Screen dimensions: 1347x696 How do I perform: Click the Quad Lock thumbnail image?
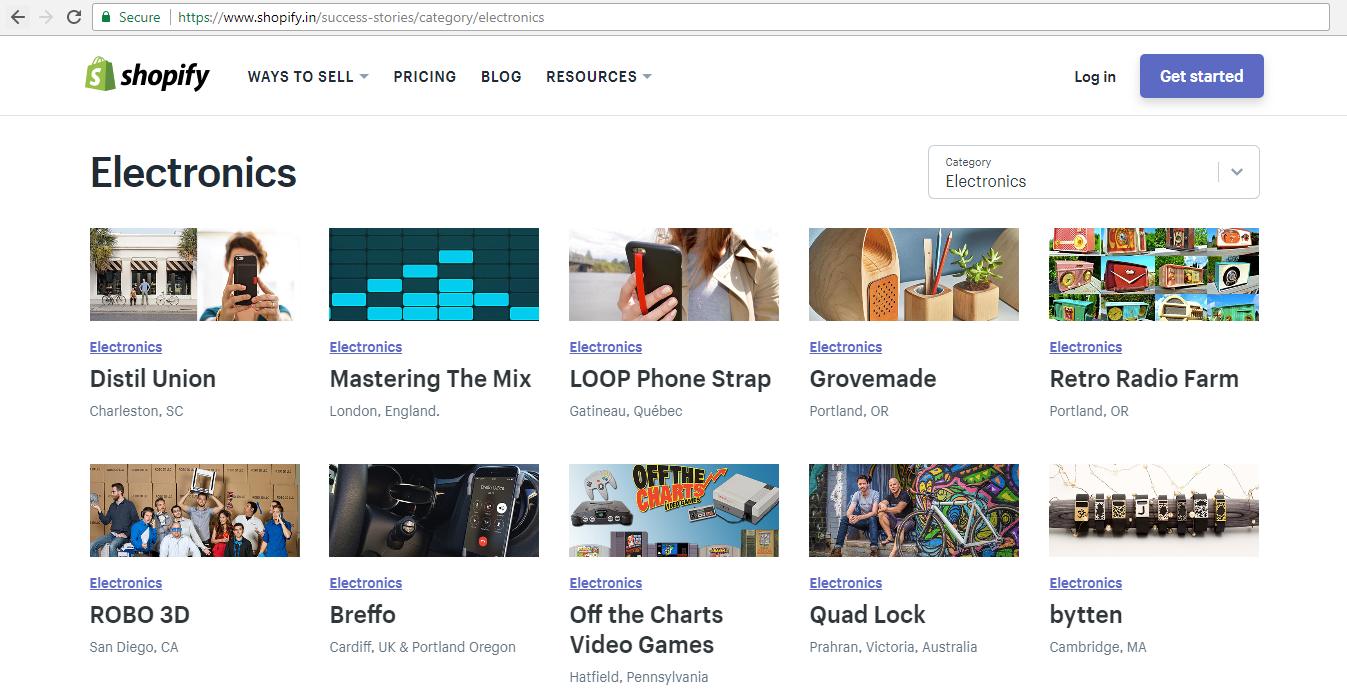[914, 510]
